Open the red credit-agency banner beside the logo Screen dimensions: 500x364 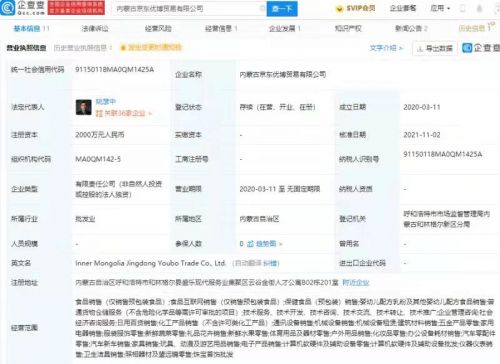coord(76,8)
